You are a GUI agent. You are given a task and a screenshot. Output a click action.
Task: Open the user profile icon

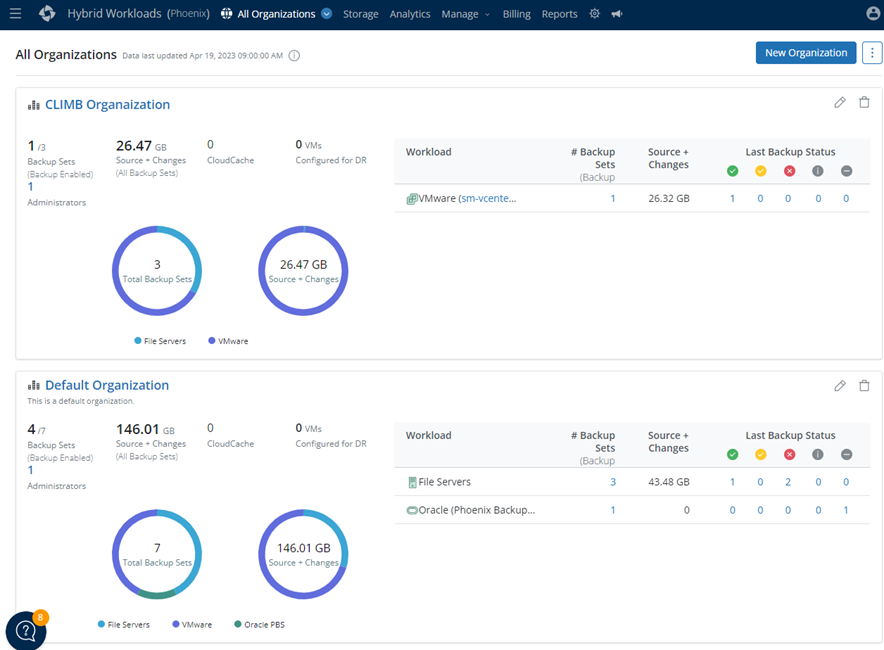[873, 14]
